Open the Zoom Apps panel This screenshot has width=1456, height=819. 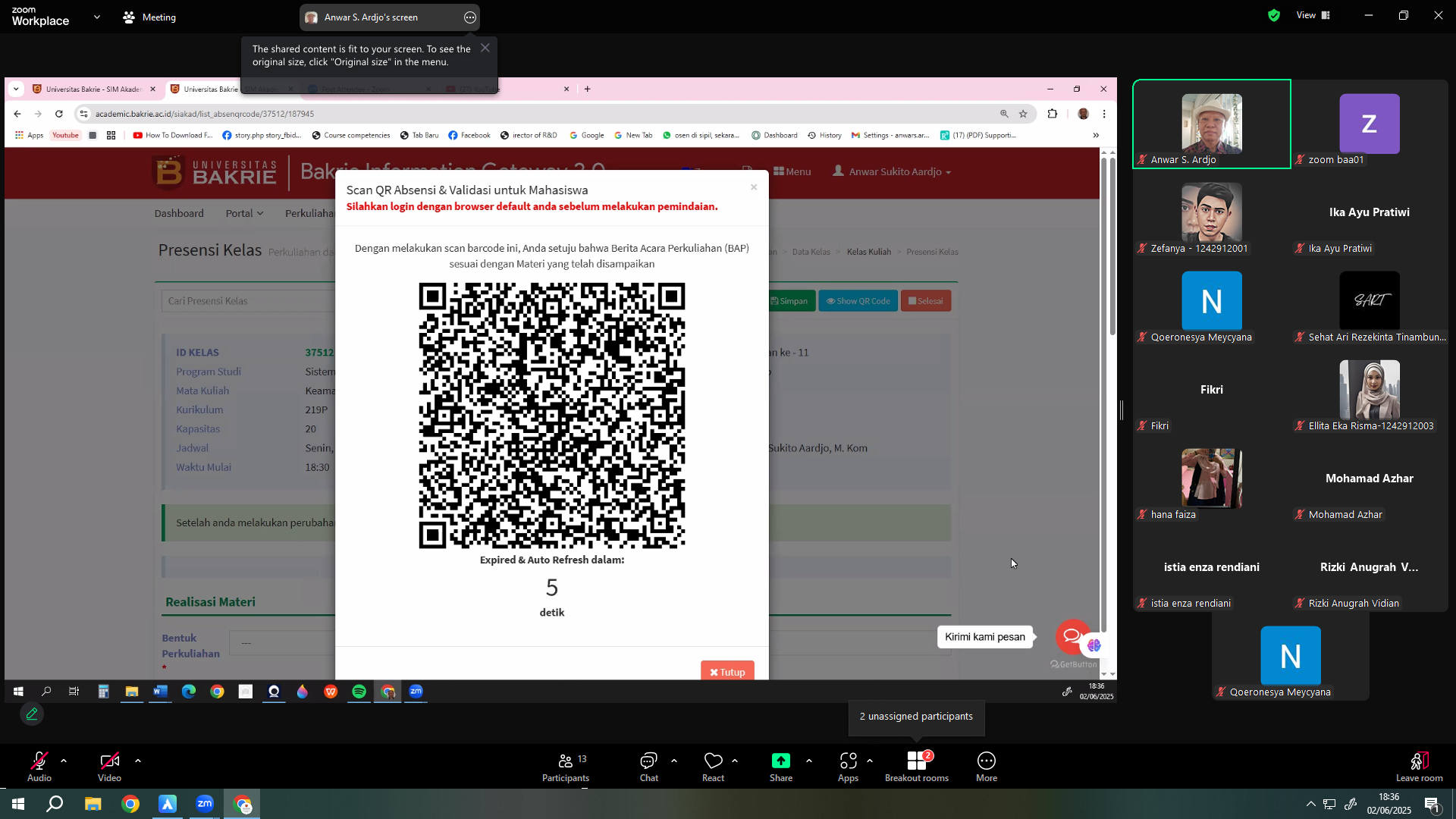tap(848, 766)
